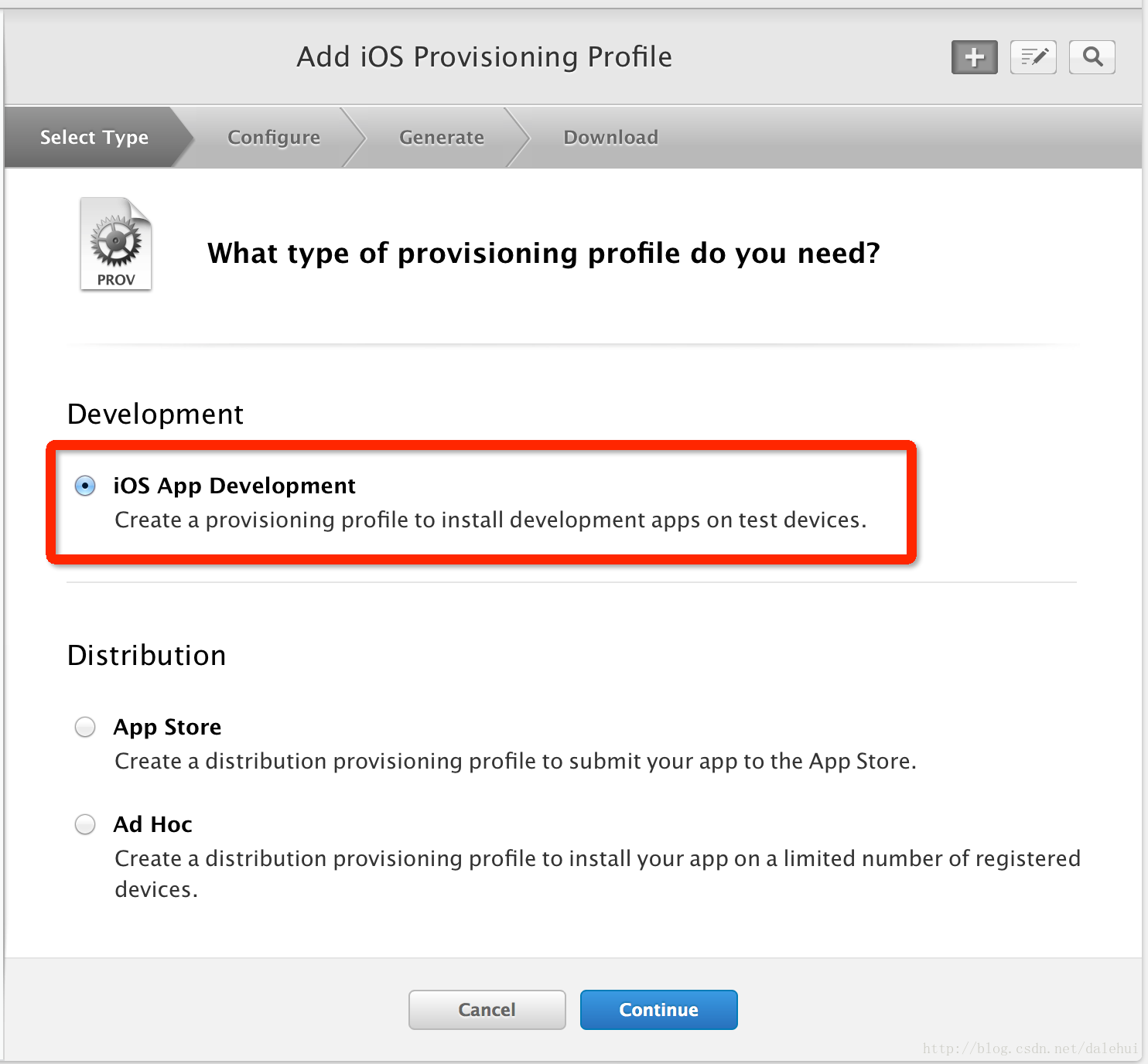Click the blog.csdn.net watermark link

click(x=1030, y=1049)
